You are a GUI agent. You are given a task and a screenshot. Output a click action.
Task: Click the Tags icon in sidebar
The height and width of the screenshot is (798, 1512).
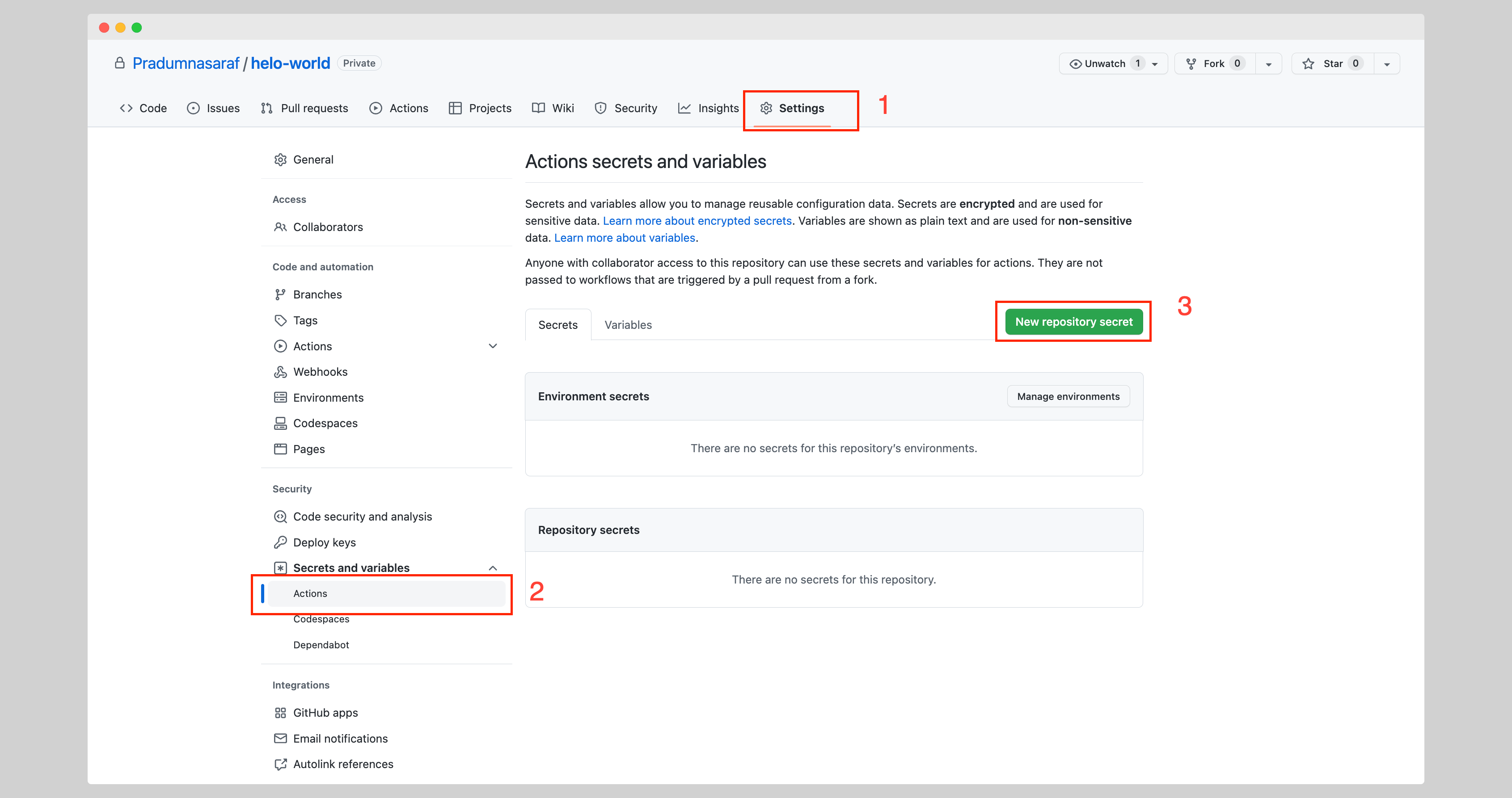pos(280,320)
